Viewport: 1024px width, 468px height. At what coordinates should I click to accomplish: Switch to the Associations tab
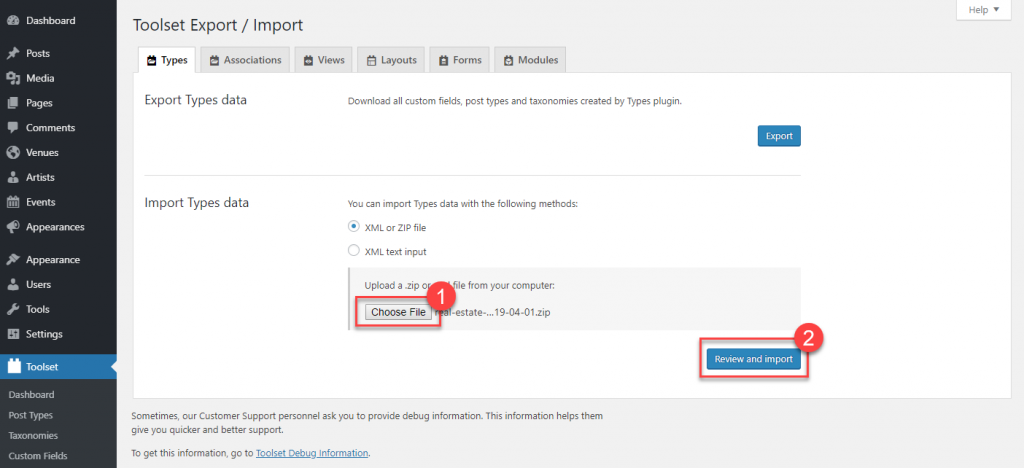click(246, 59)
